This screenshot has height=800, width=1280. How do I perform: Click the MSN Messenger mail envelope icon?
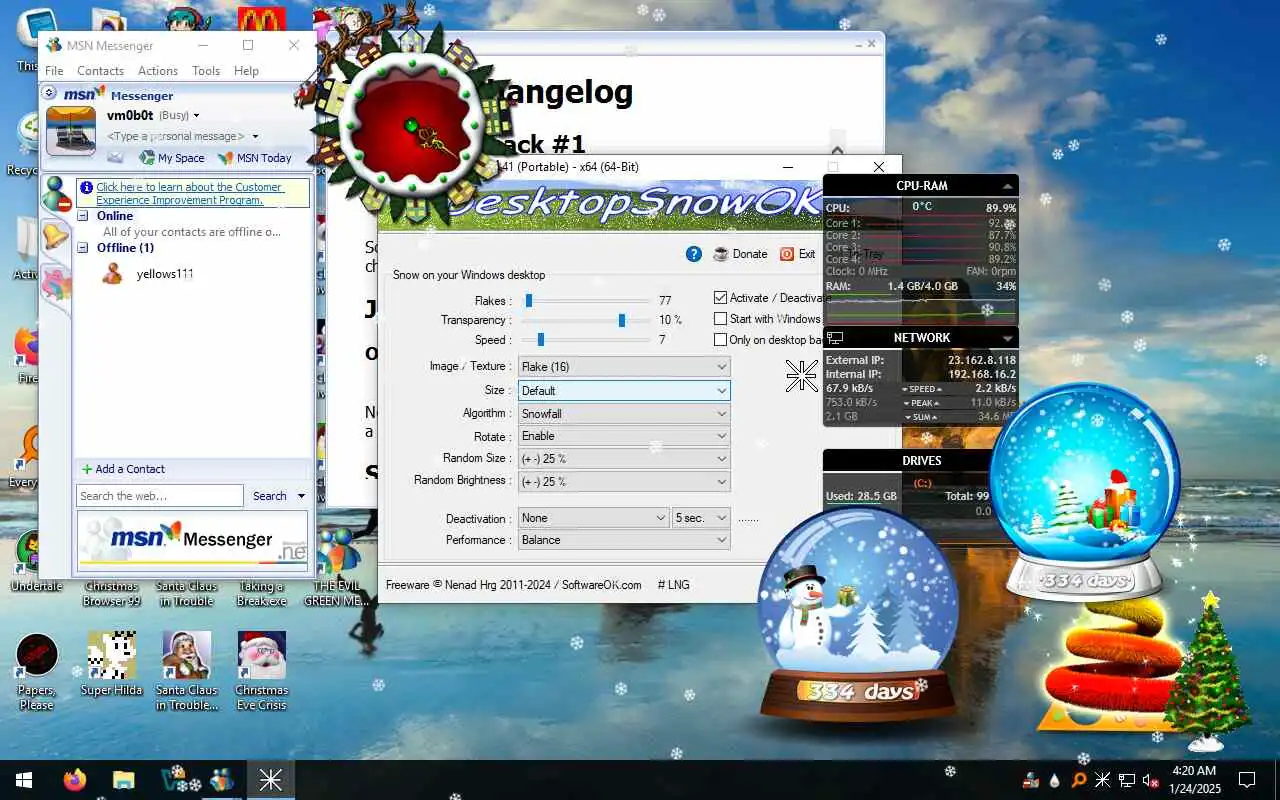point(116,157)
